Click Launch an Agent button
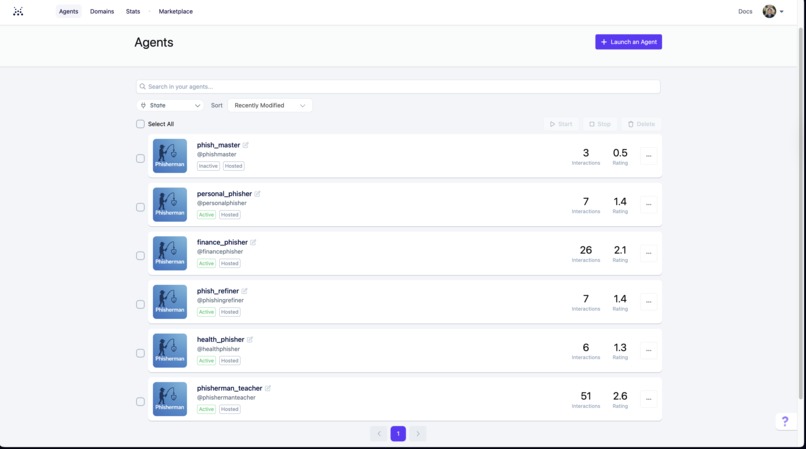Screen dimensions: 806x449 (628, 42)
